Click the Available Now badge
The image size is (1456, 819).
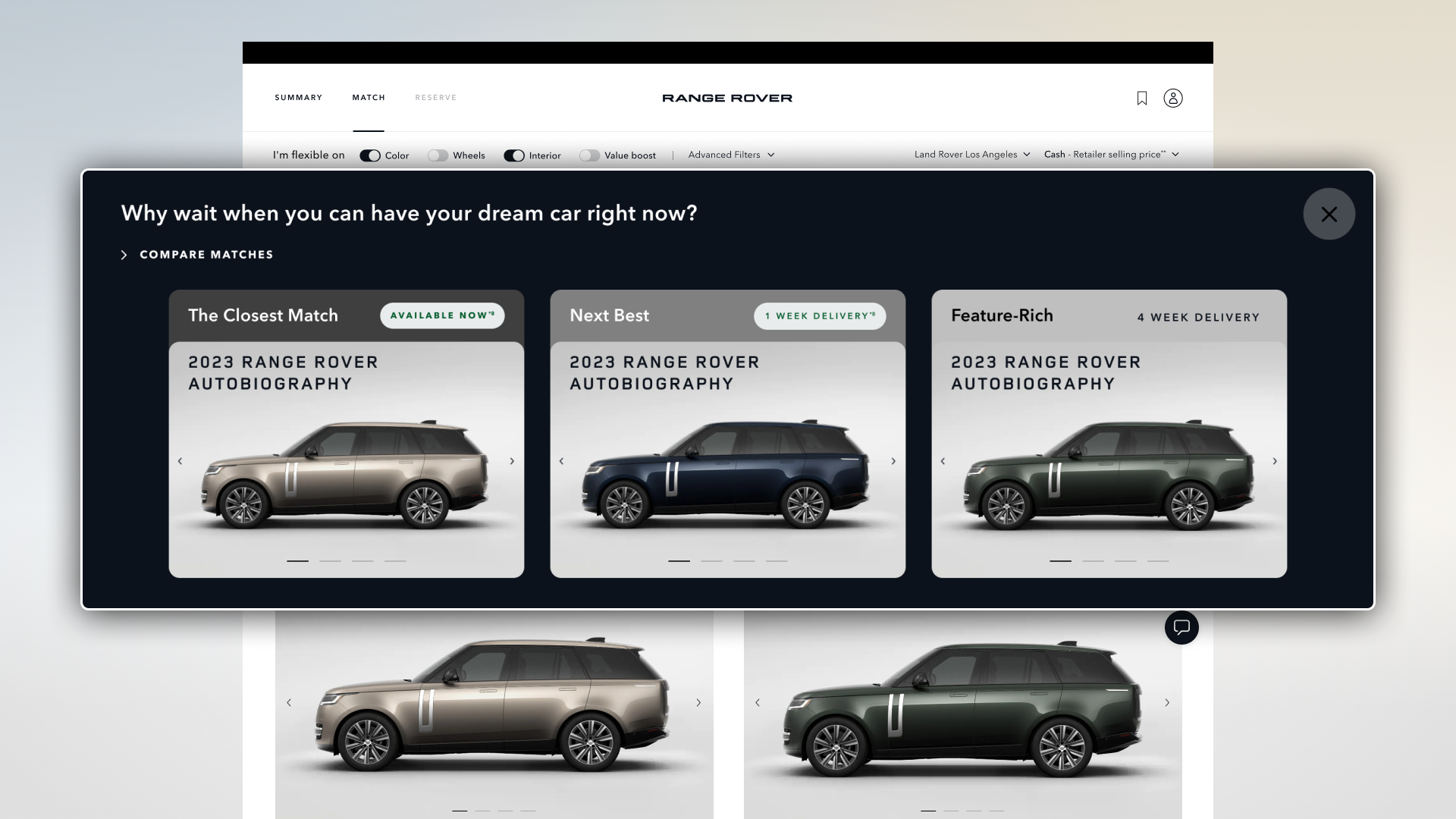(x=442, y=315)
